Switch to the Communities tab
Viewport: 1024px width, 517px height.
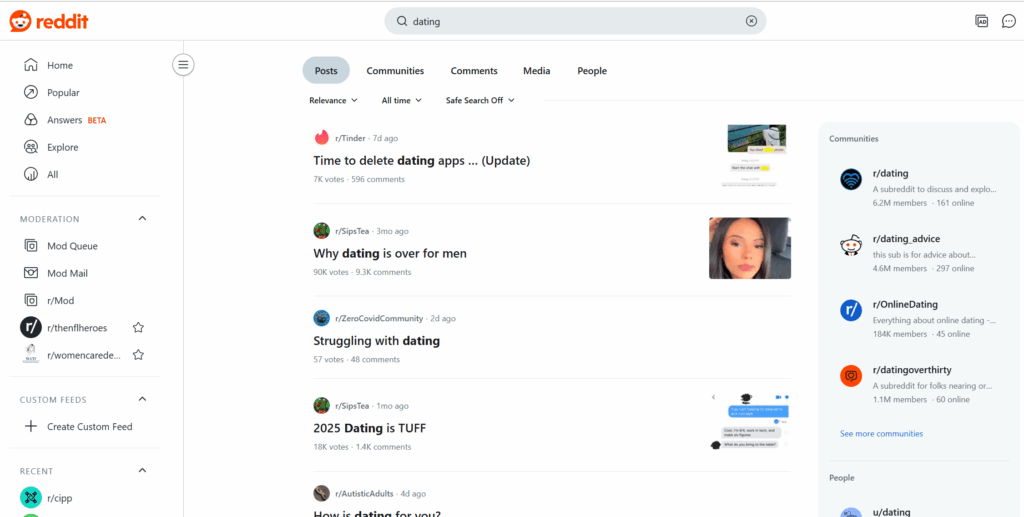[395, 71]
